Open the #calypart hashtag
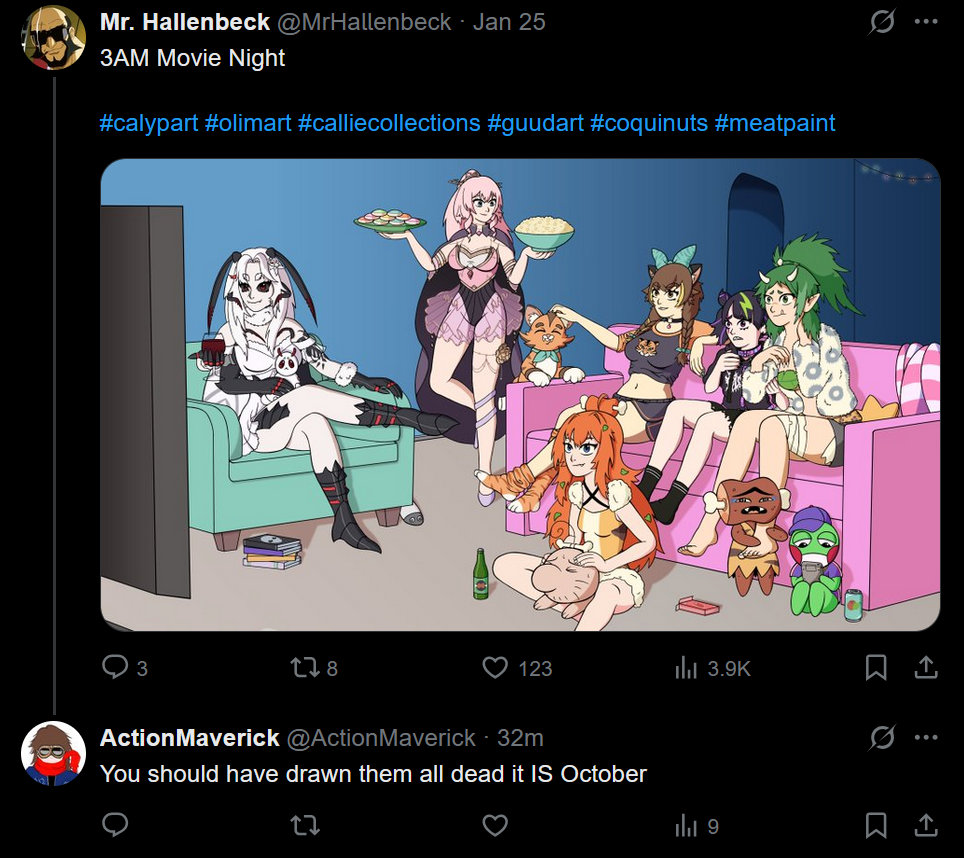 click(149, 124)
